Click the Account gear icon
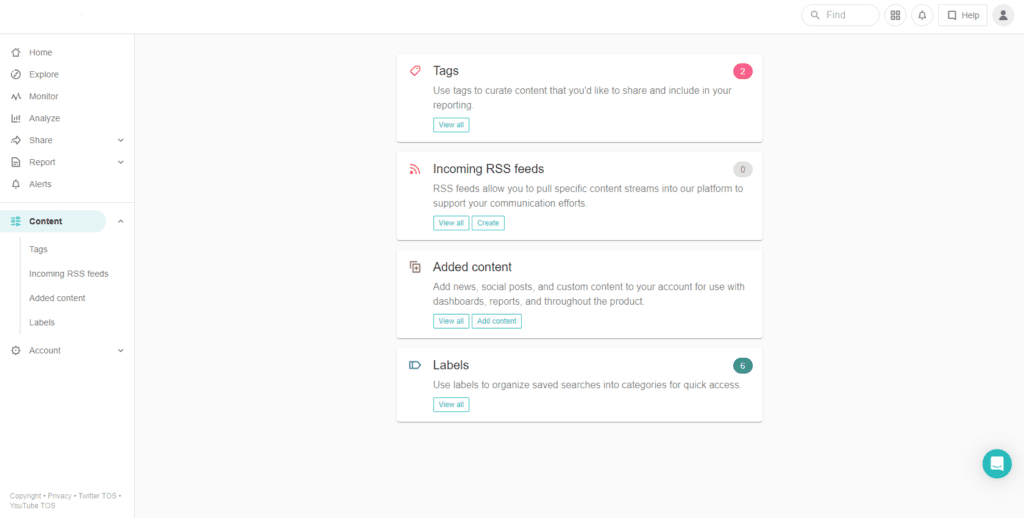Screen dimensions: 1024x518 (x=16, y=351)
